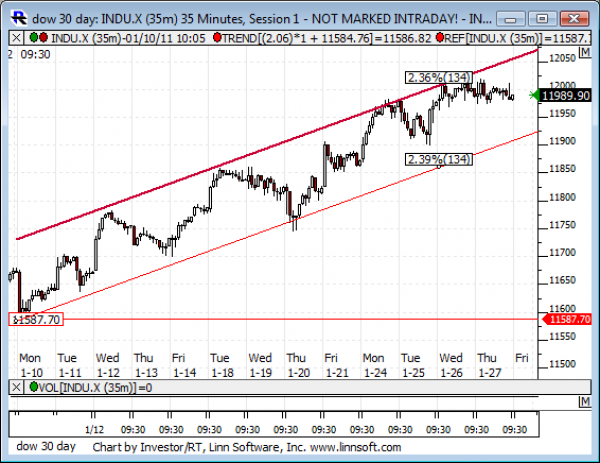Click the 11800 price scale value
The height and width of the screenshot is (463, 600).
(x=562, y=197)
